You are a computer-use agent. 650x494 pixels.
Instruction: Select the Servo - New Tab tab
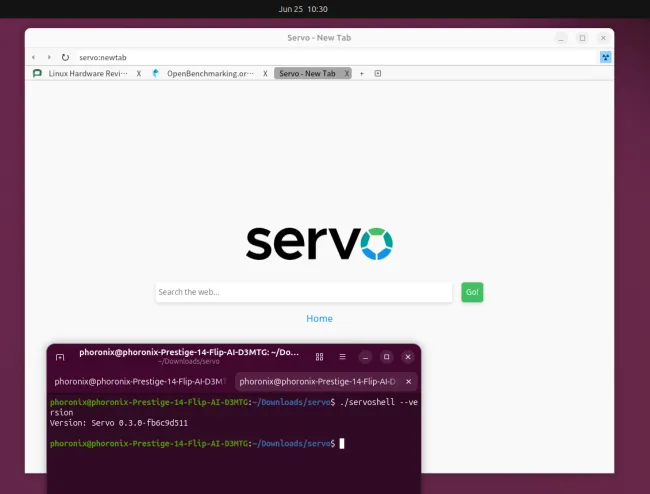(x=307, y=73)
